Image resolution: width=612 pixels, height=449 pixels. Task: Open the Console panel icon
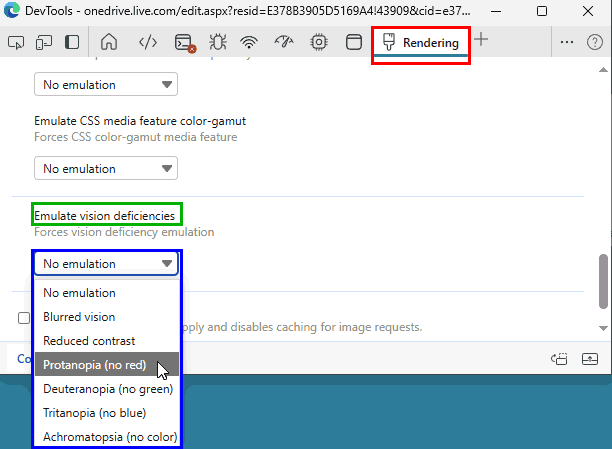pyautogui.click(x=184, y=42)
